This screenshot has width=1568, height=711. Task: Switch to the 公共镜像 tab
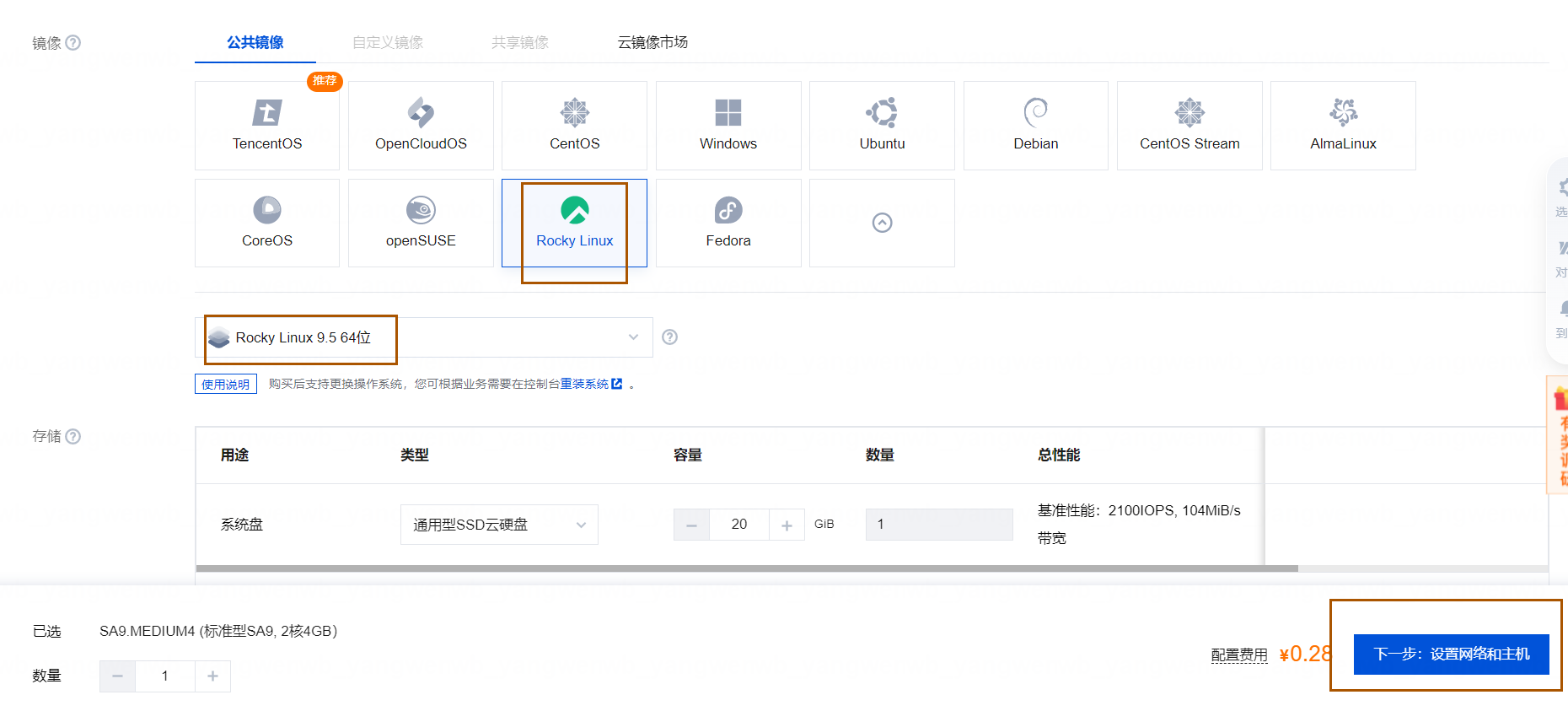(255, 42)
